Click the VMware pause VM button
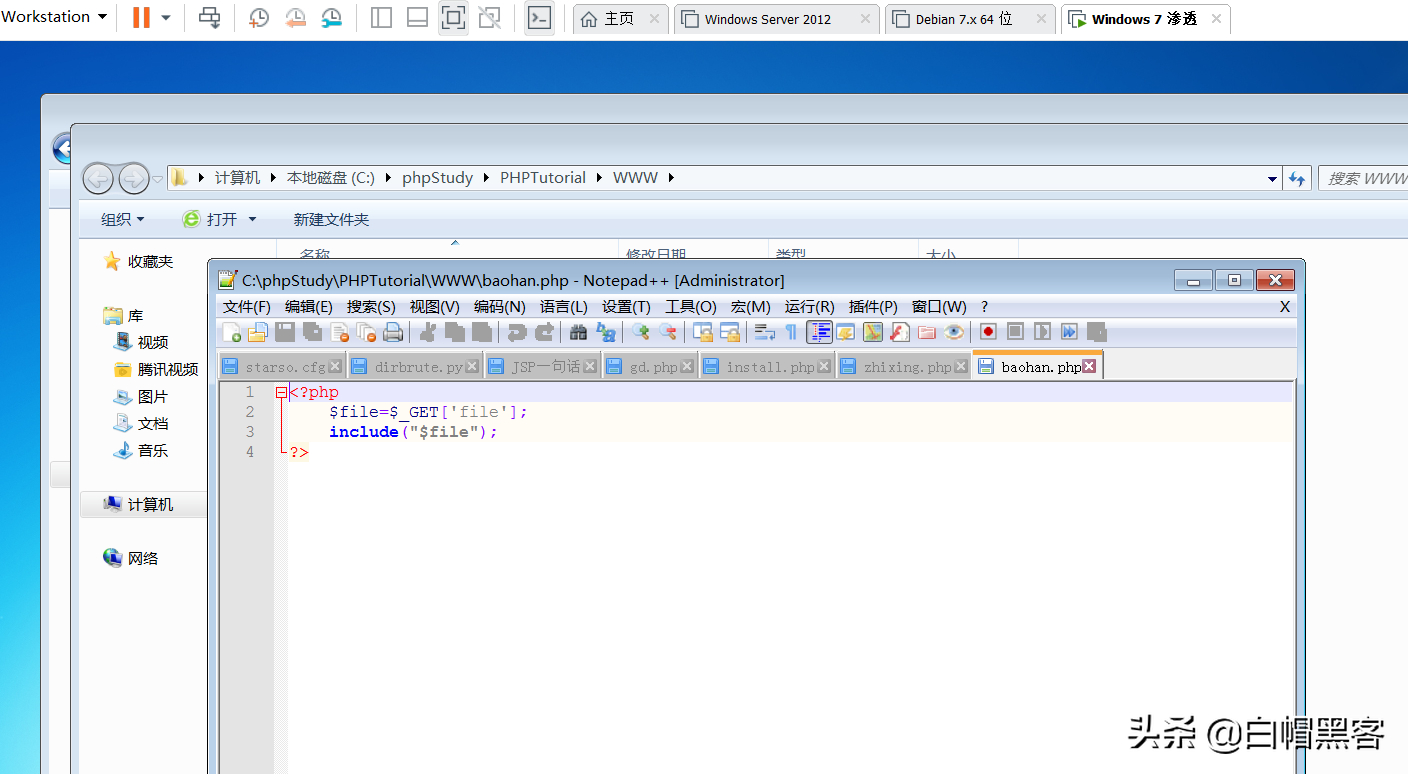 pos(141,17)
